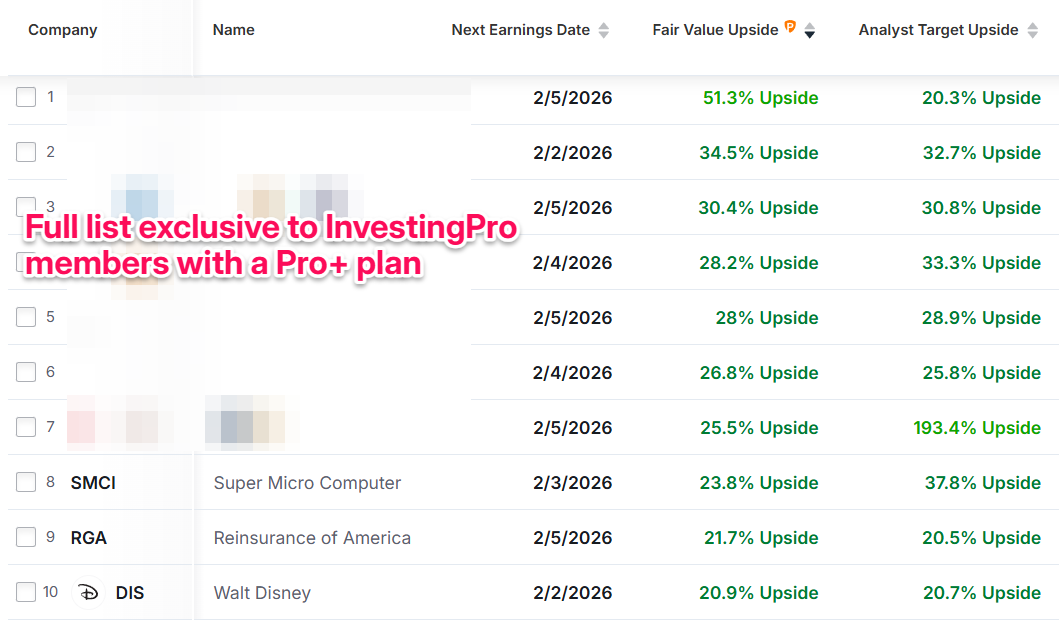The width and height of the screenshot is (1059, 630).
Task: Click the Pro+ plan exclusive list banner
Action: click(270, 246)
